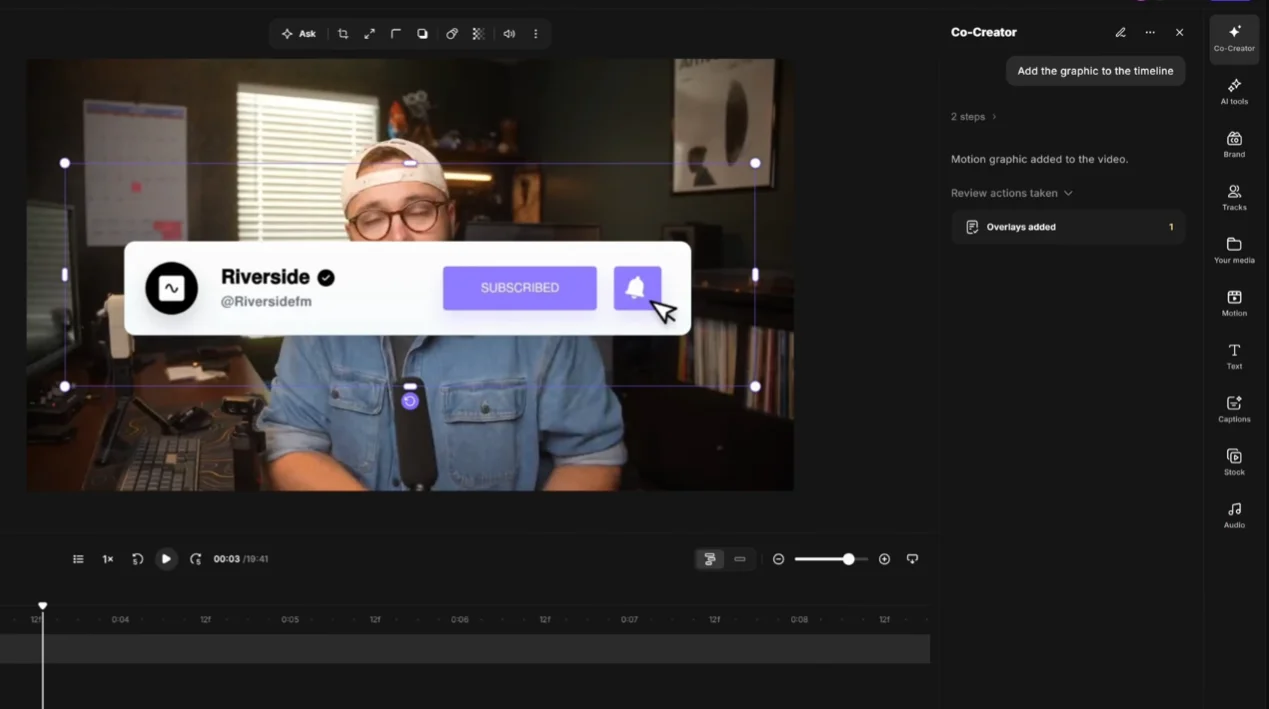The width and height of the screenshot is (1269, 709).
Task: Open the corner radius tool
Action: pyautogui.click(x=396, y=34)
